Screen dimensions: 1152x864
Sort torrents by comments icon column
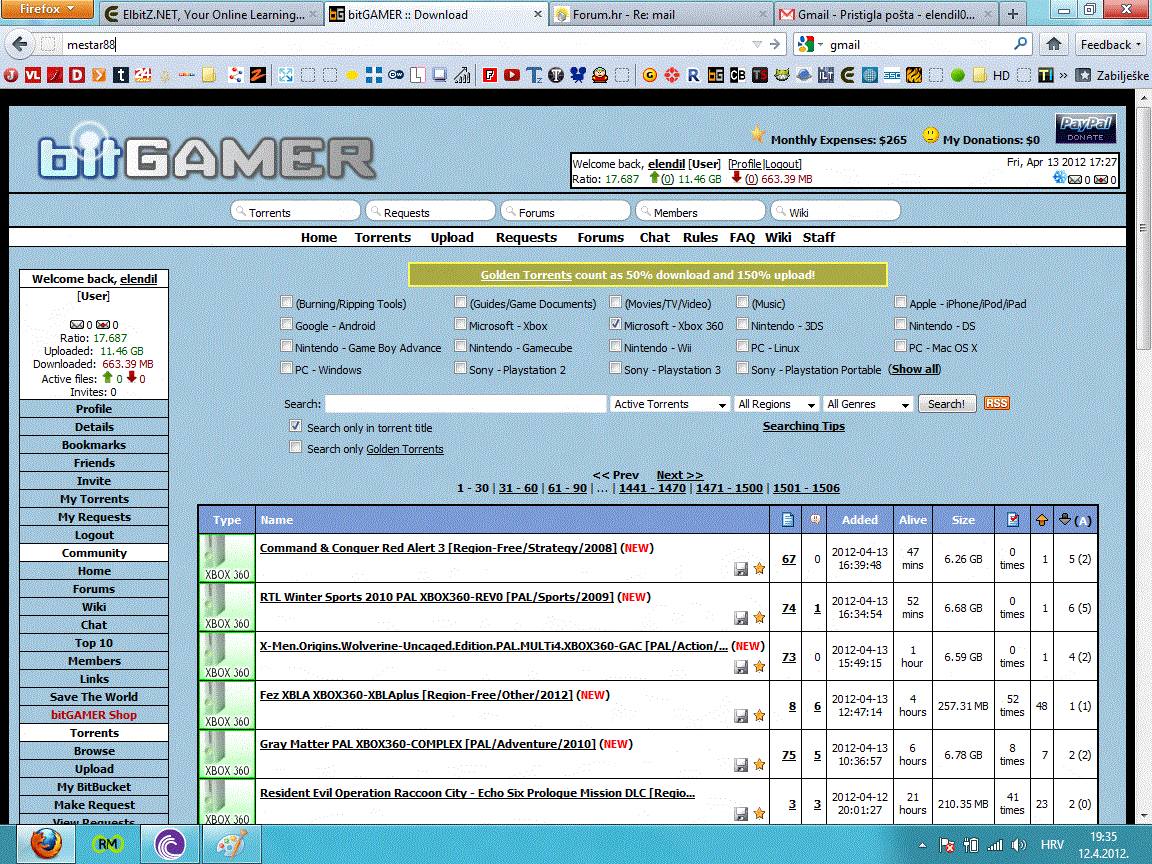point(816,520)
